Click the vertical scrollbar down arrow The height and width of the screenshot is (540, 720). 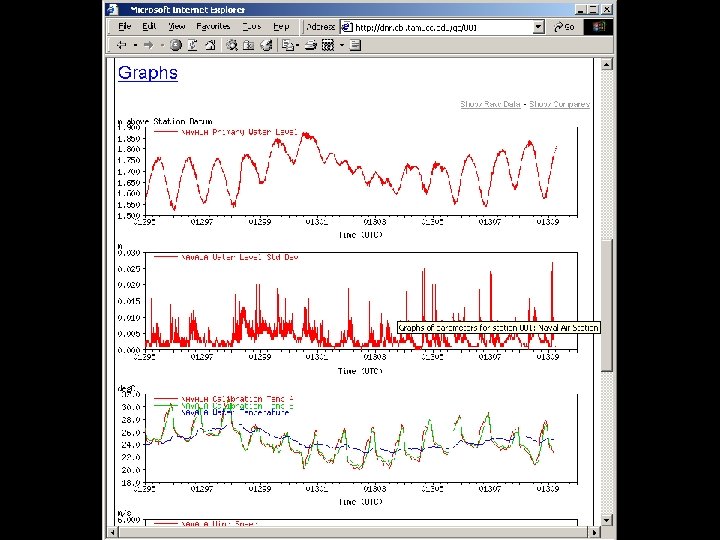[x=607, y=520]
